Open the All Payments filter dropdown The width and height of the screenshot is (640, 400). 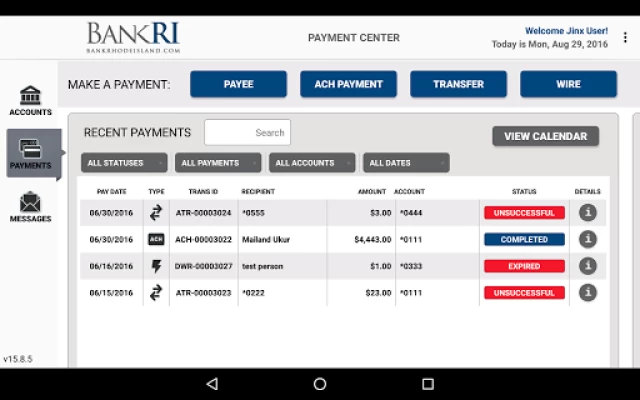217,163
